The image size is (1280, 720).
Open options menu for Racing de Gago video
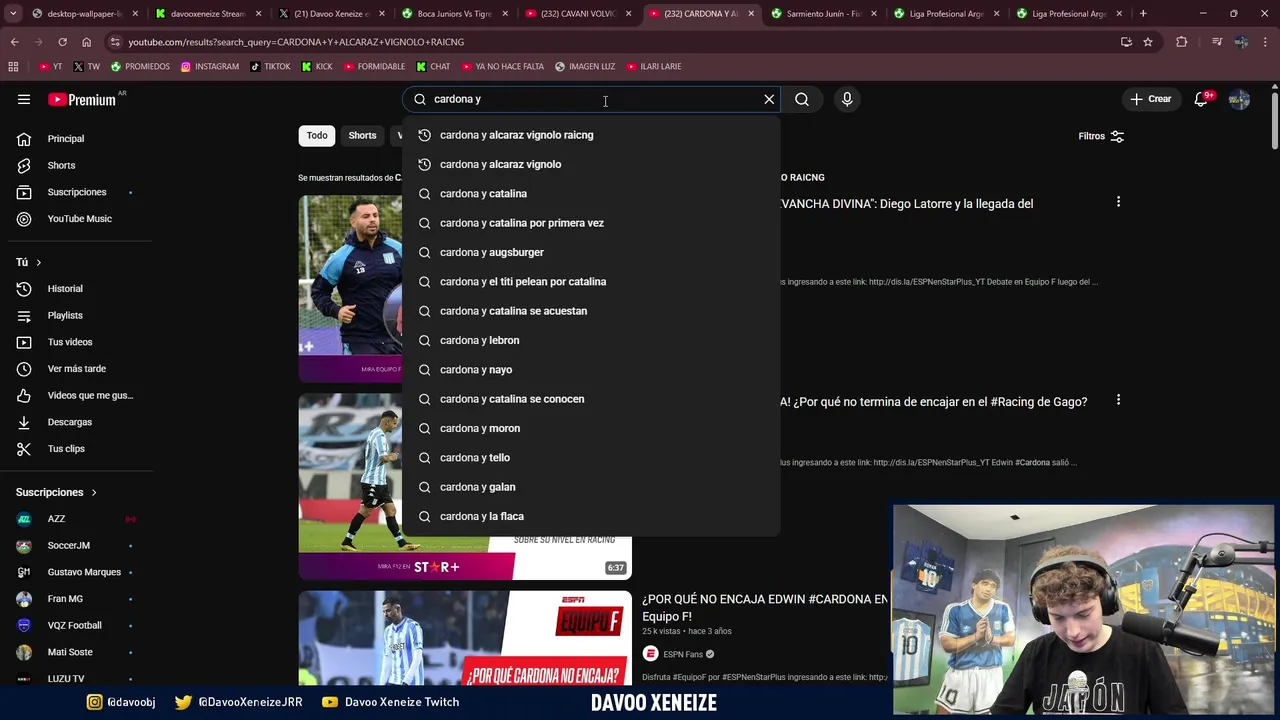tap(1118, 401)
